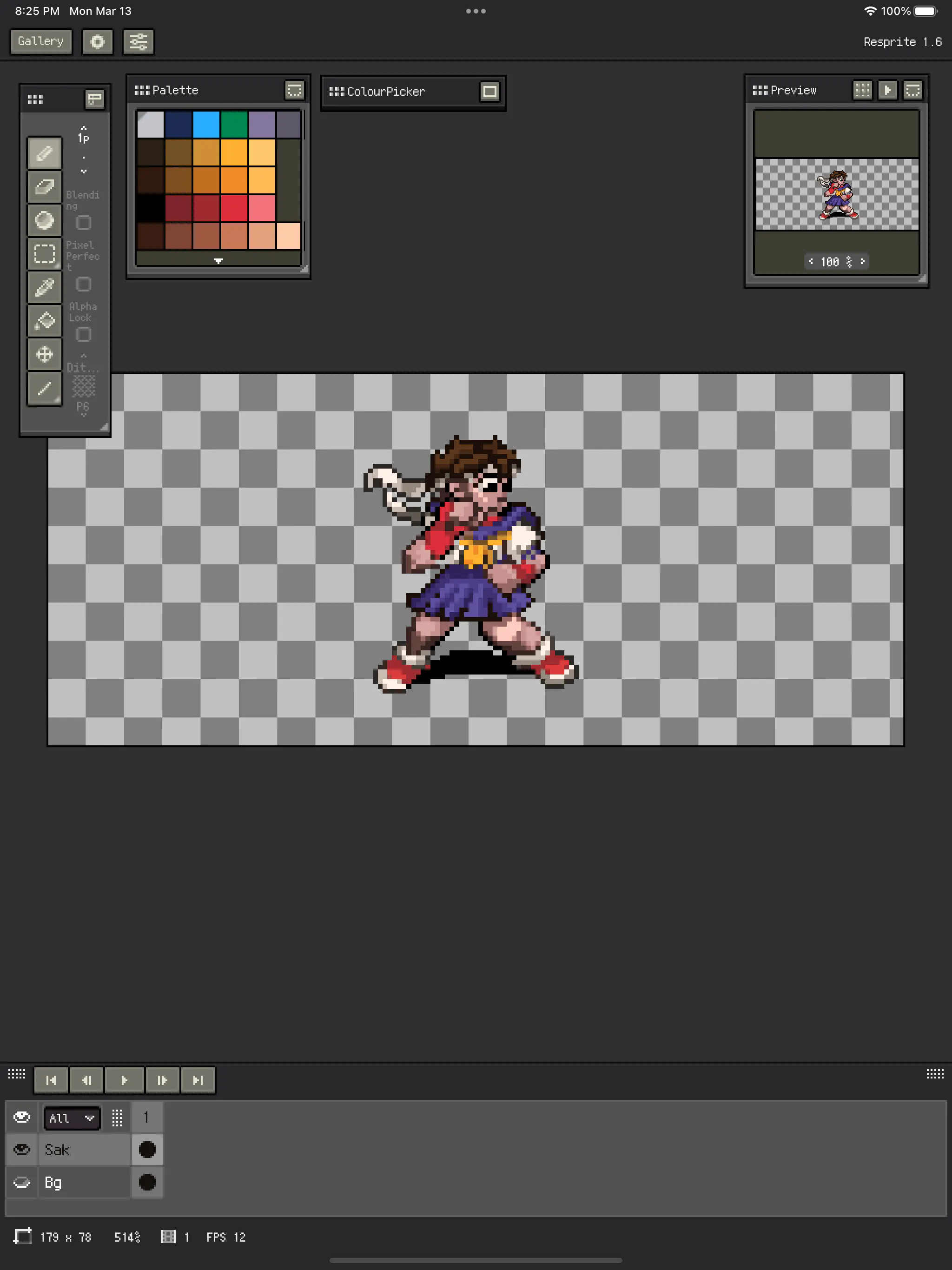Click the iPadOS three-dot multitasking menu
952x1270 pixels.
pos(476,11)
